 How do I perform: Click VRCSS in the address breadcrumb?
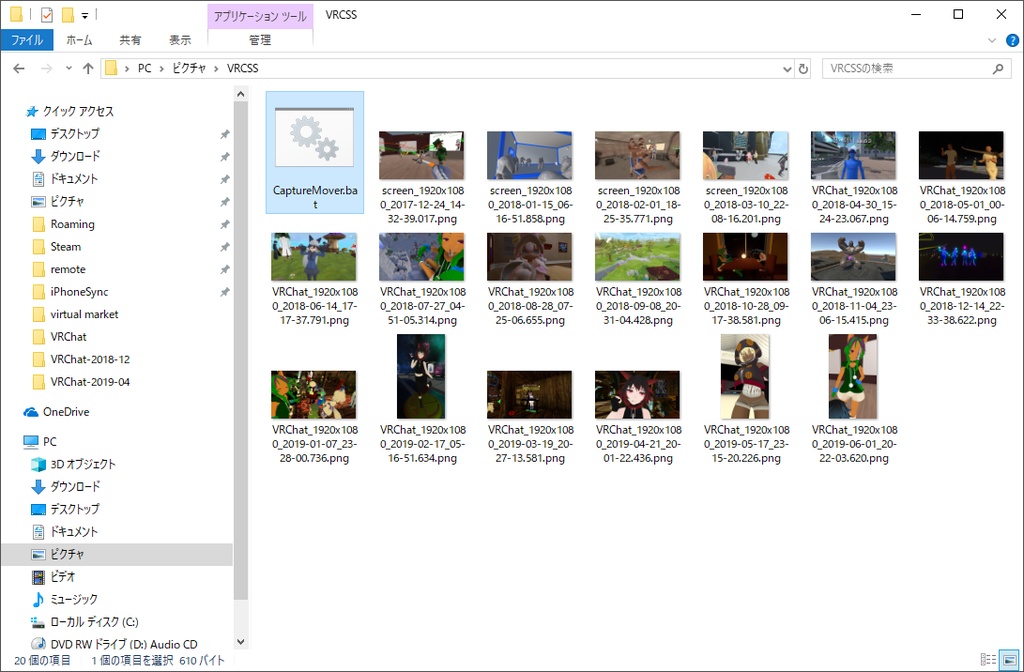click(242, 69)
